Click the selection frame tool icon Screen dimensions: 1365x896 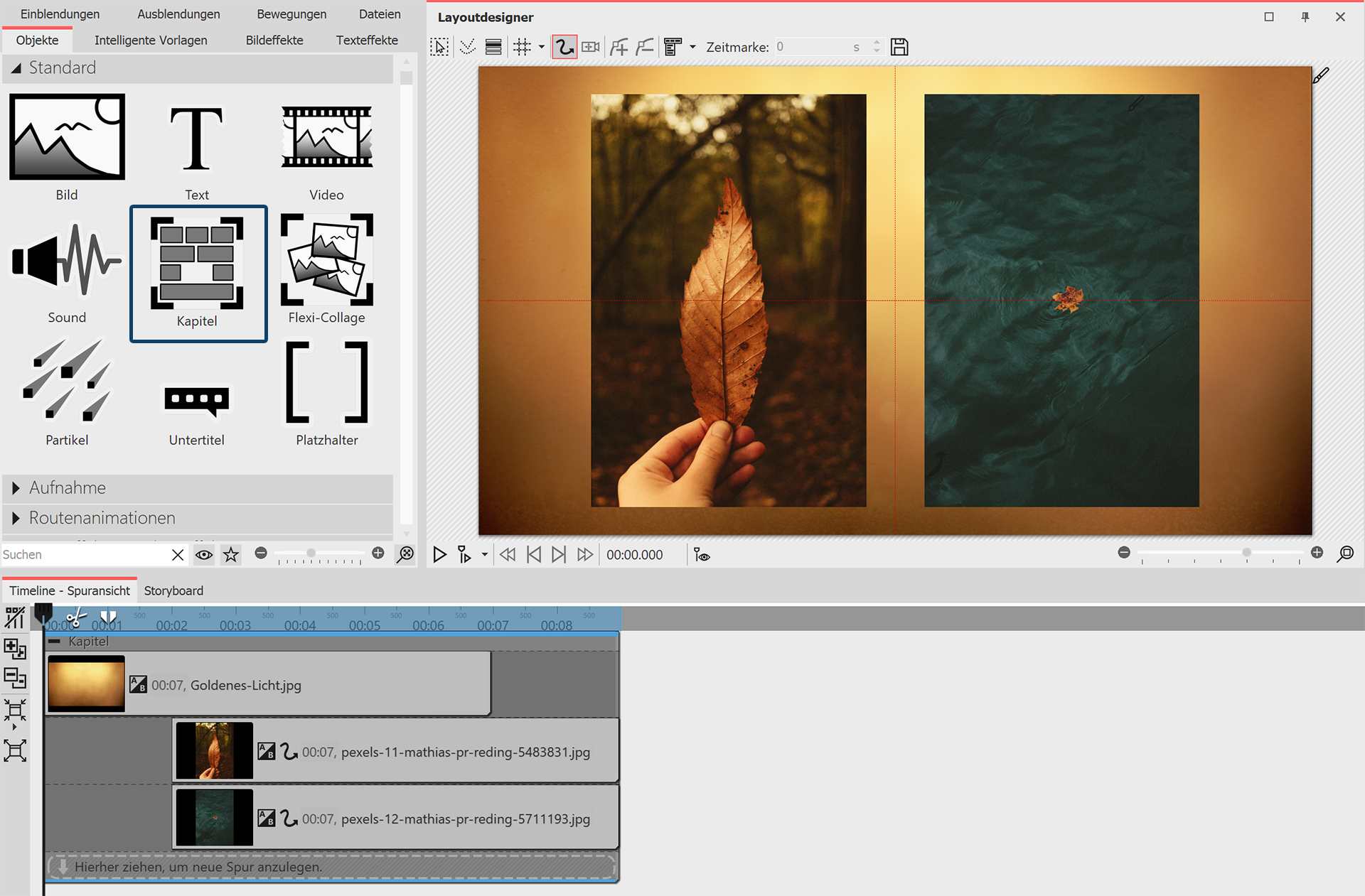439,47
